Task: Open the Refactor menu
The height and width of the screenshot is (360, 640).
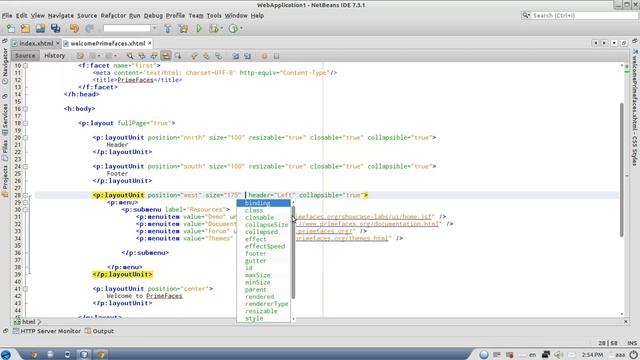Action: (x=113, y=16)
